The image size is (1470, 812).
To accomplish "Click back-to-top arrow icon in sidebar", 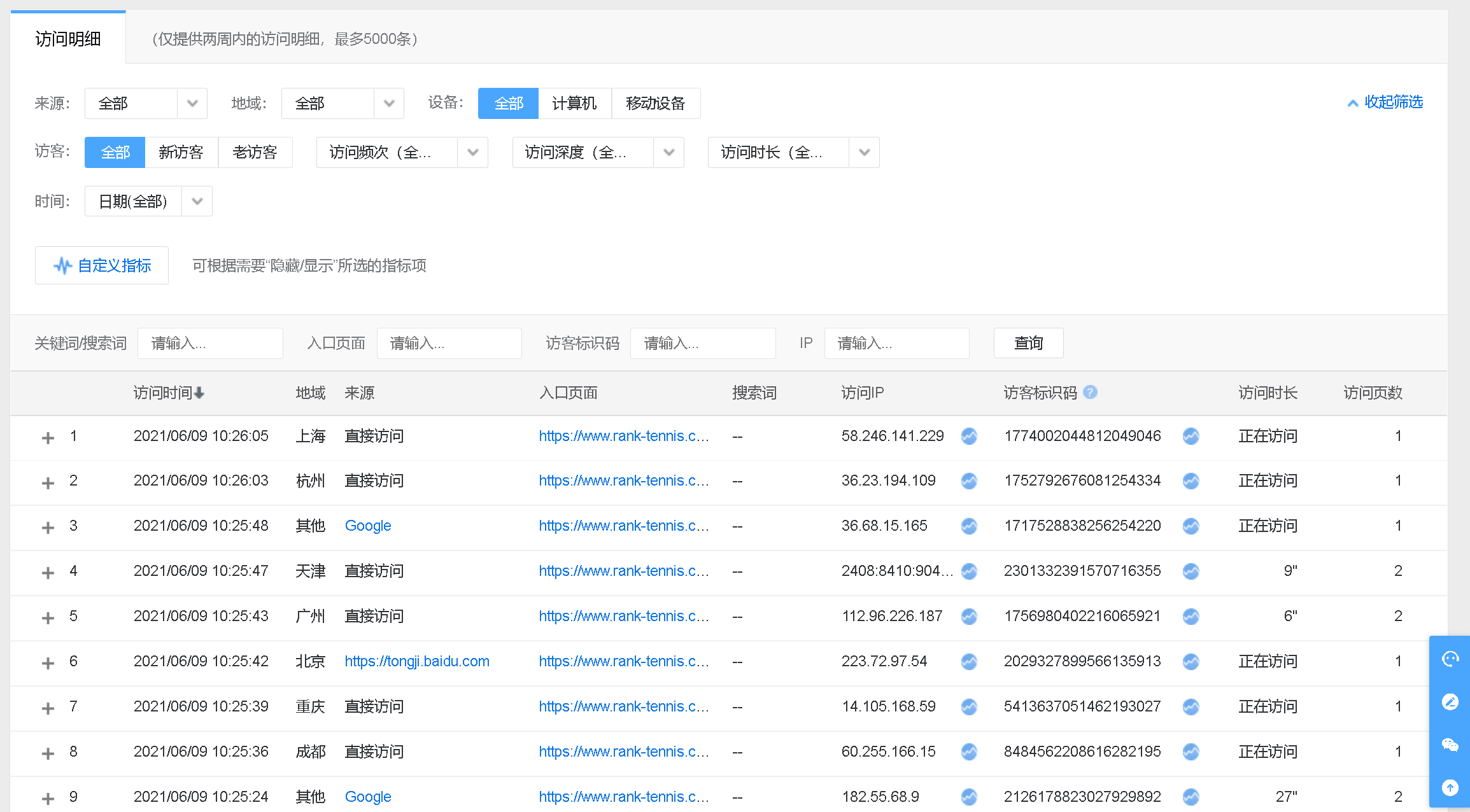I will tap(1450, 788).
